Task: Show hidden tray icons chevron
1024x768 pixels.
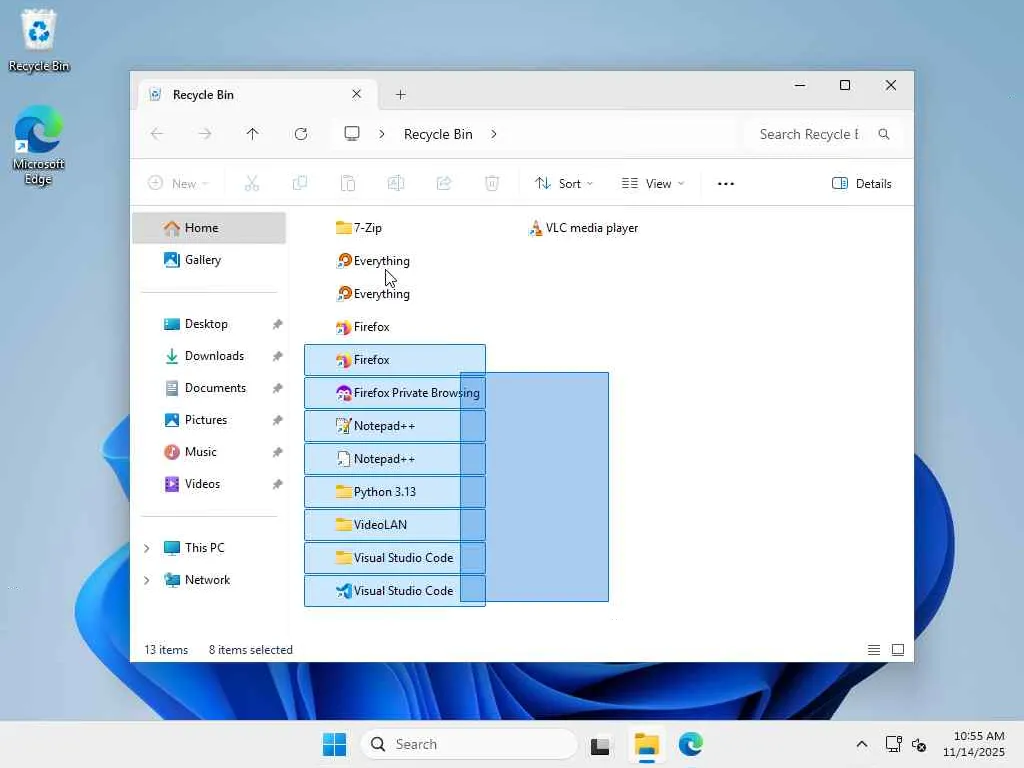Action: coord(862,744)
